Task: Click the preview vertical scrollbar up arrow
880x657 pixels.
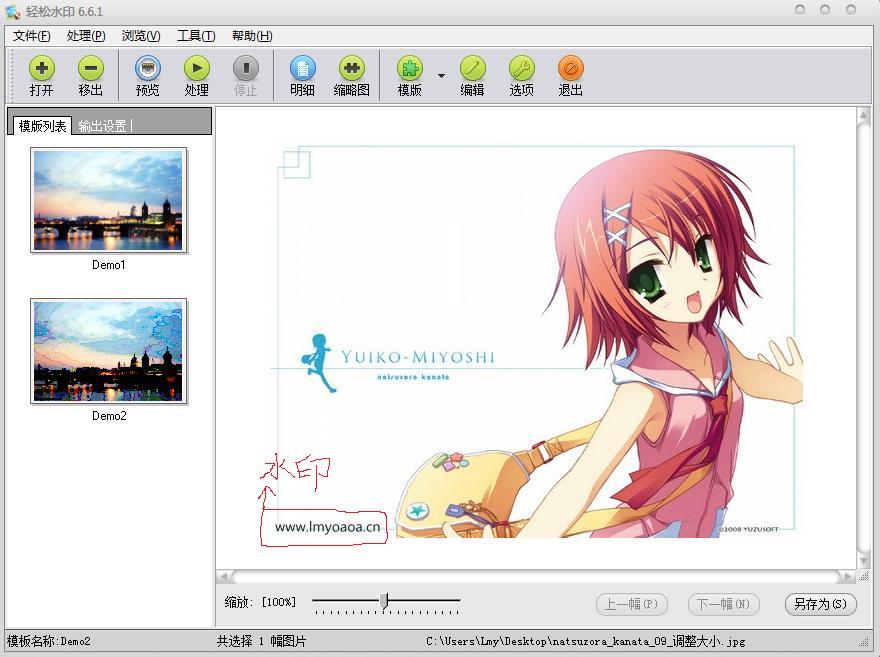Action: pos(863,115)
